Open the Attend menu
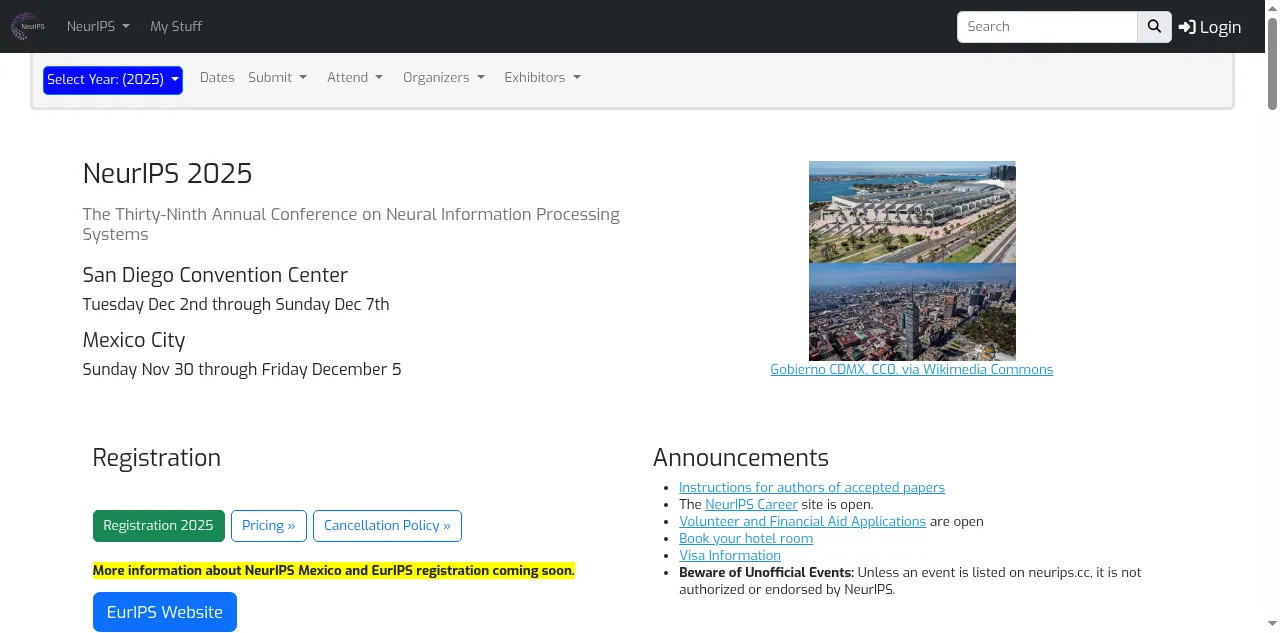This screenshot has height=633, width=1280. point(355,78)
